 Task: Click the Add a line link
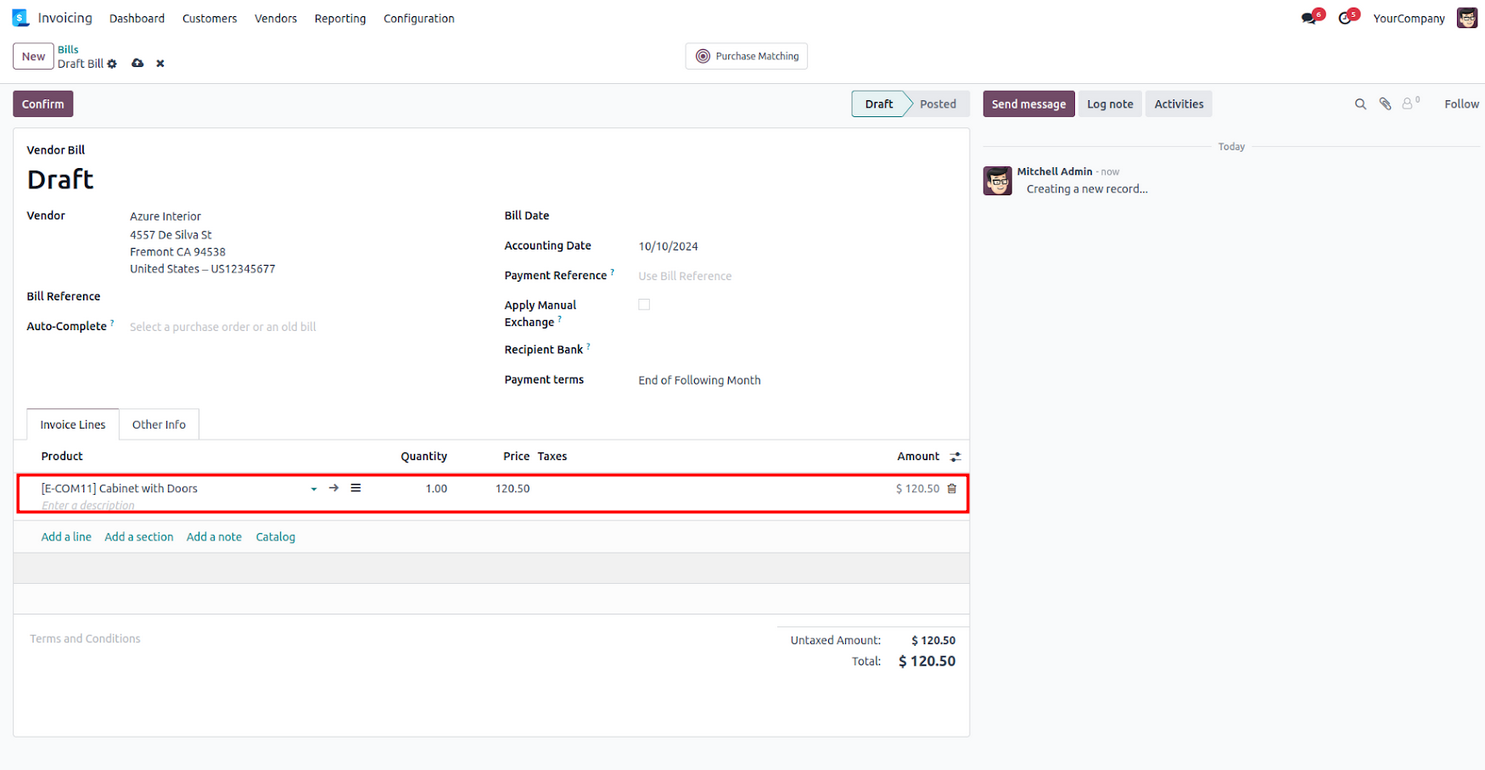(66, 537)
